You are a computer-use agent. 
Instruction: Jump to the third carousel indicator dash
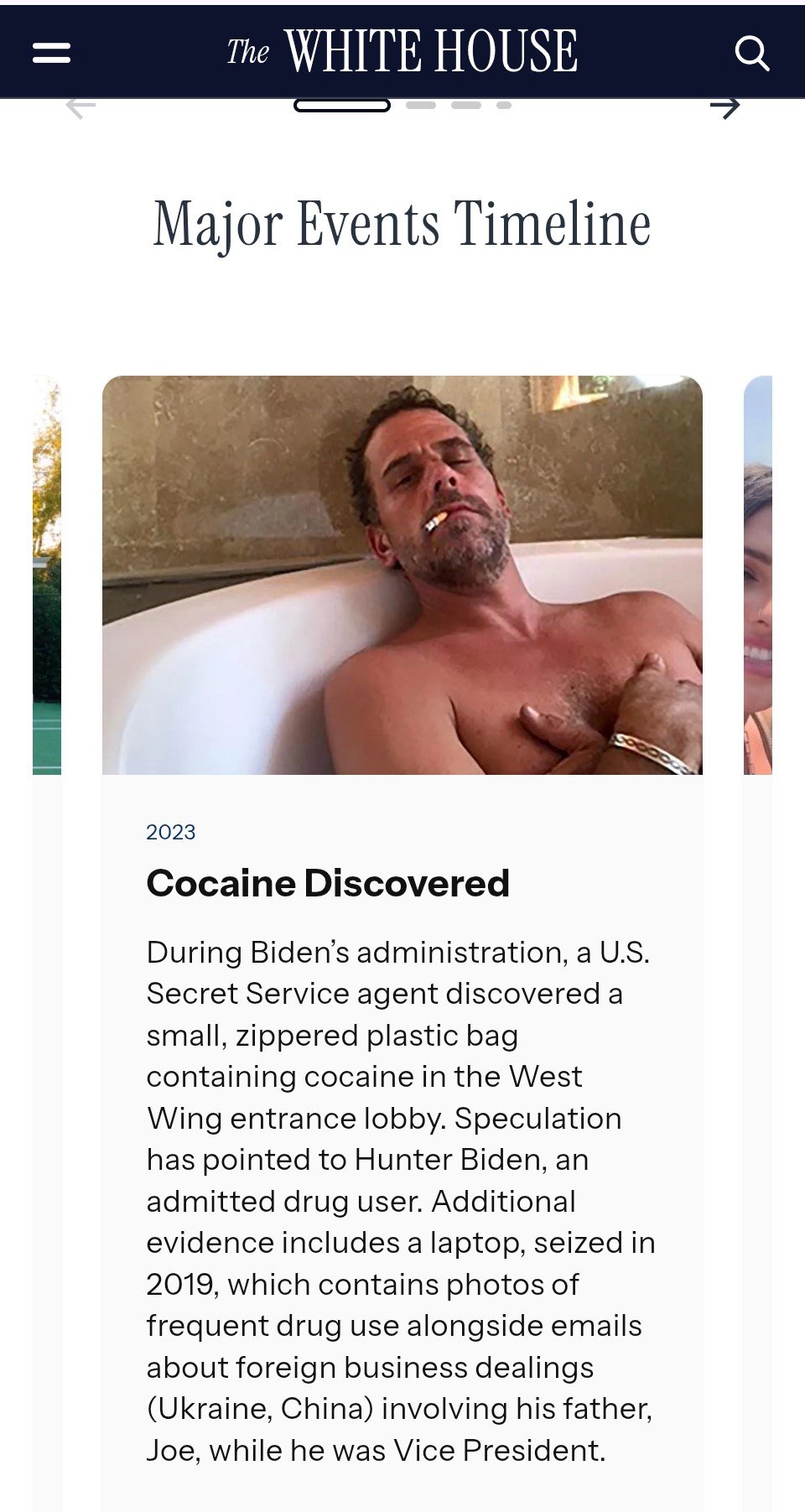pos(466,106)
